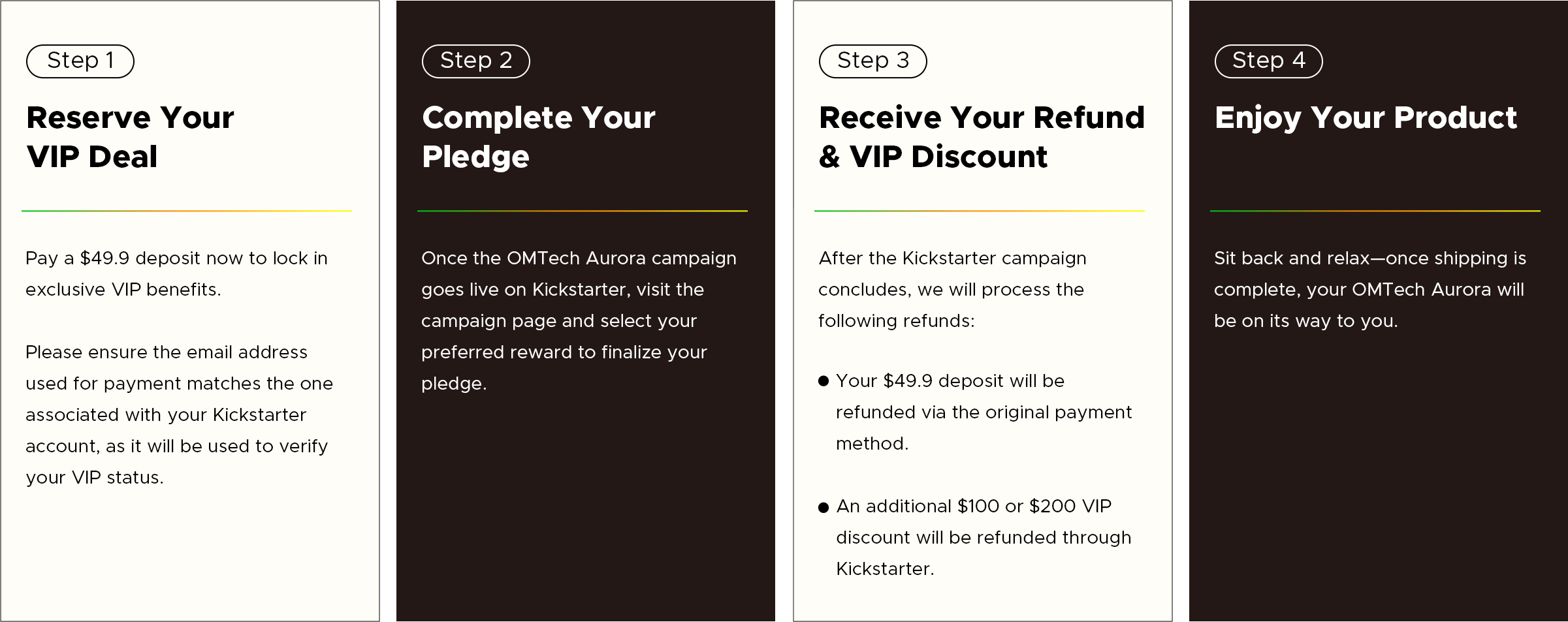Screen dimensions: 1568x622
Task: Click the gradient divider line in Step 4 card
Action: pyautogui.click(x=1375, y=211)
